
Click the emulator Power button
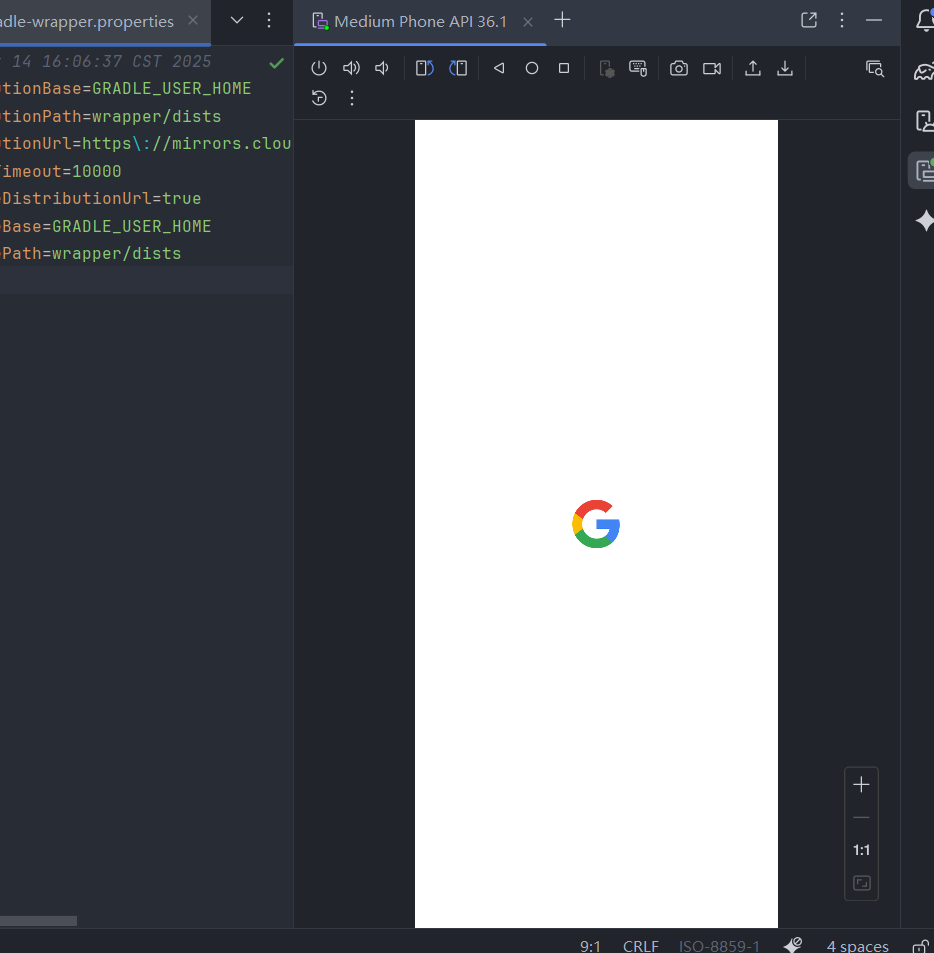click(319, 68)
